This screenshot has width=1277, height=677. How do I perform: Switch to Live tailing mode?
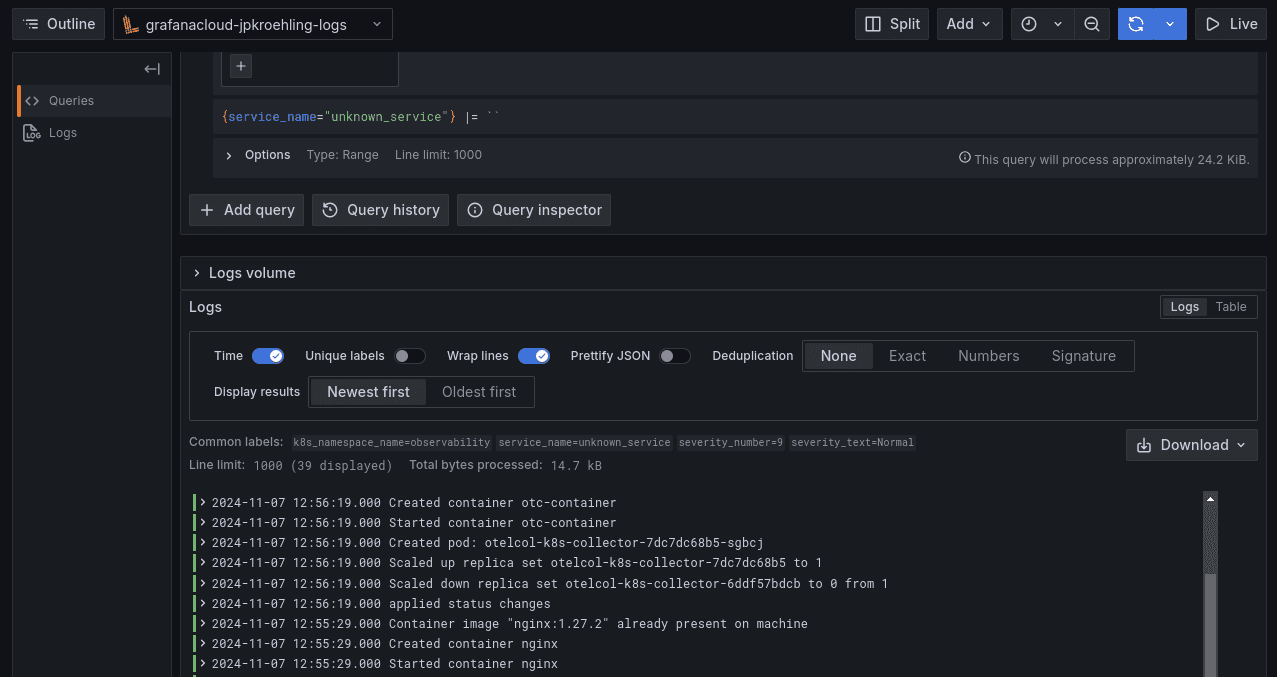click(1229, 23)
